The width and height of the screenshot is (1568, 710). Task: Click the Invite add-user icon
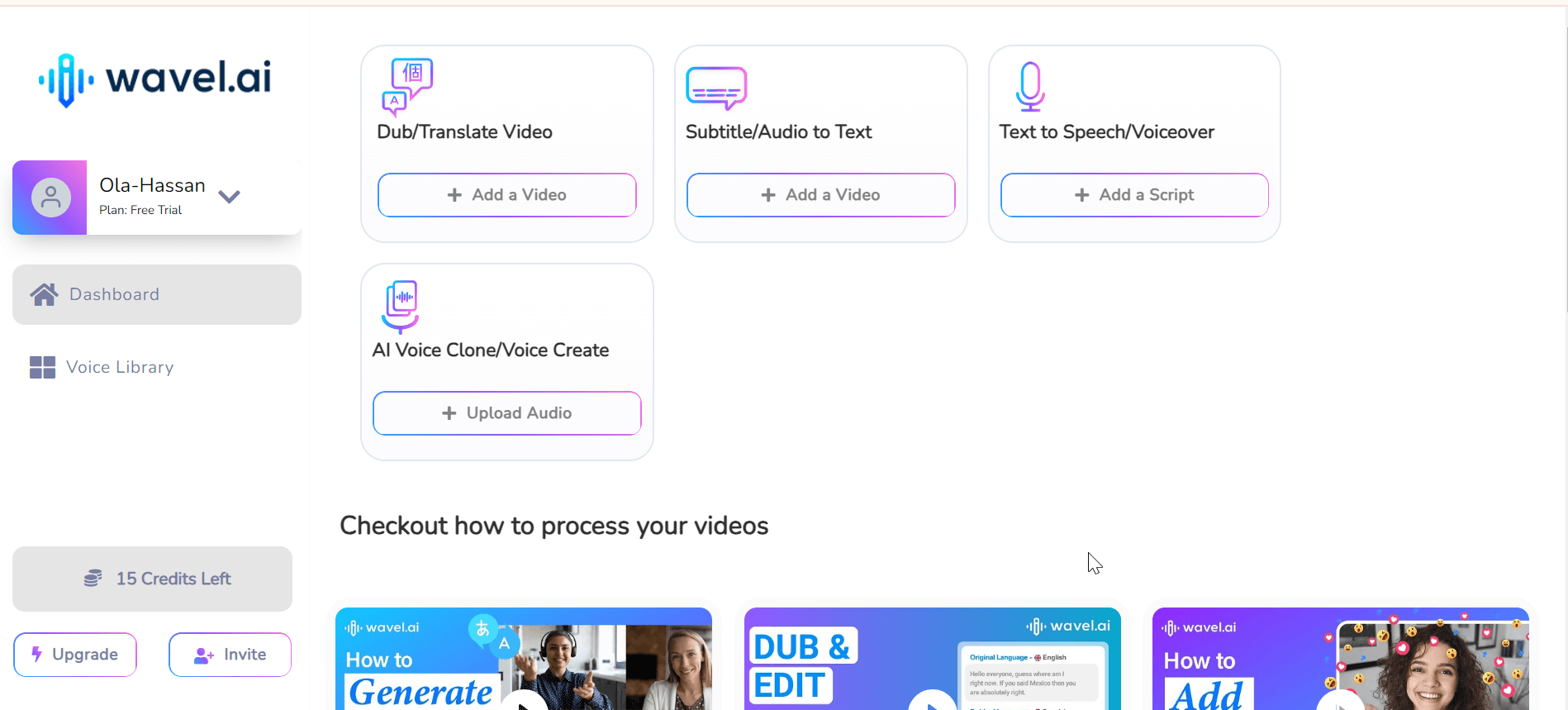(204, 655)
